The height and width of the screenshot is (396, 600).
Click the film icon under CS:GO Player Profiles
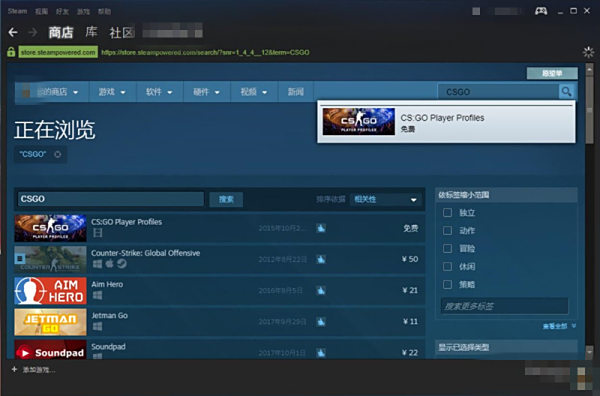(x=98, y=233)
